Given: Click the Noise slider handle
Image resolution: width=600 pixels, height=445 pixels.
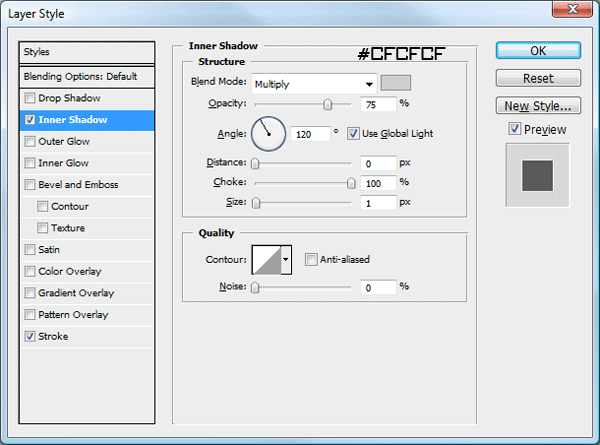Looking at the screenshot, I should point(255,287).
